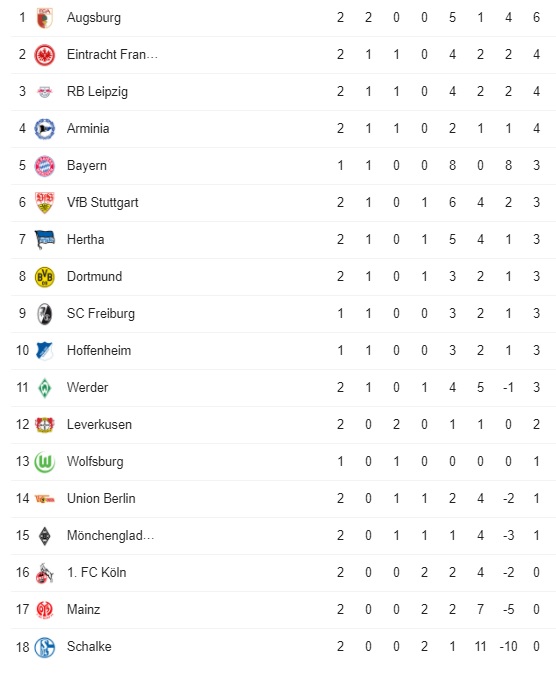
Task: Click the Köln goat crest logo
Action: (x=44, y=573)
